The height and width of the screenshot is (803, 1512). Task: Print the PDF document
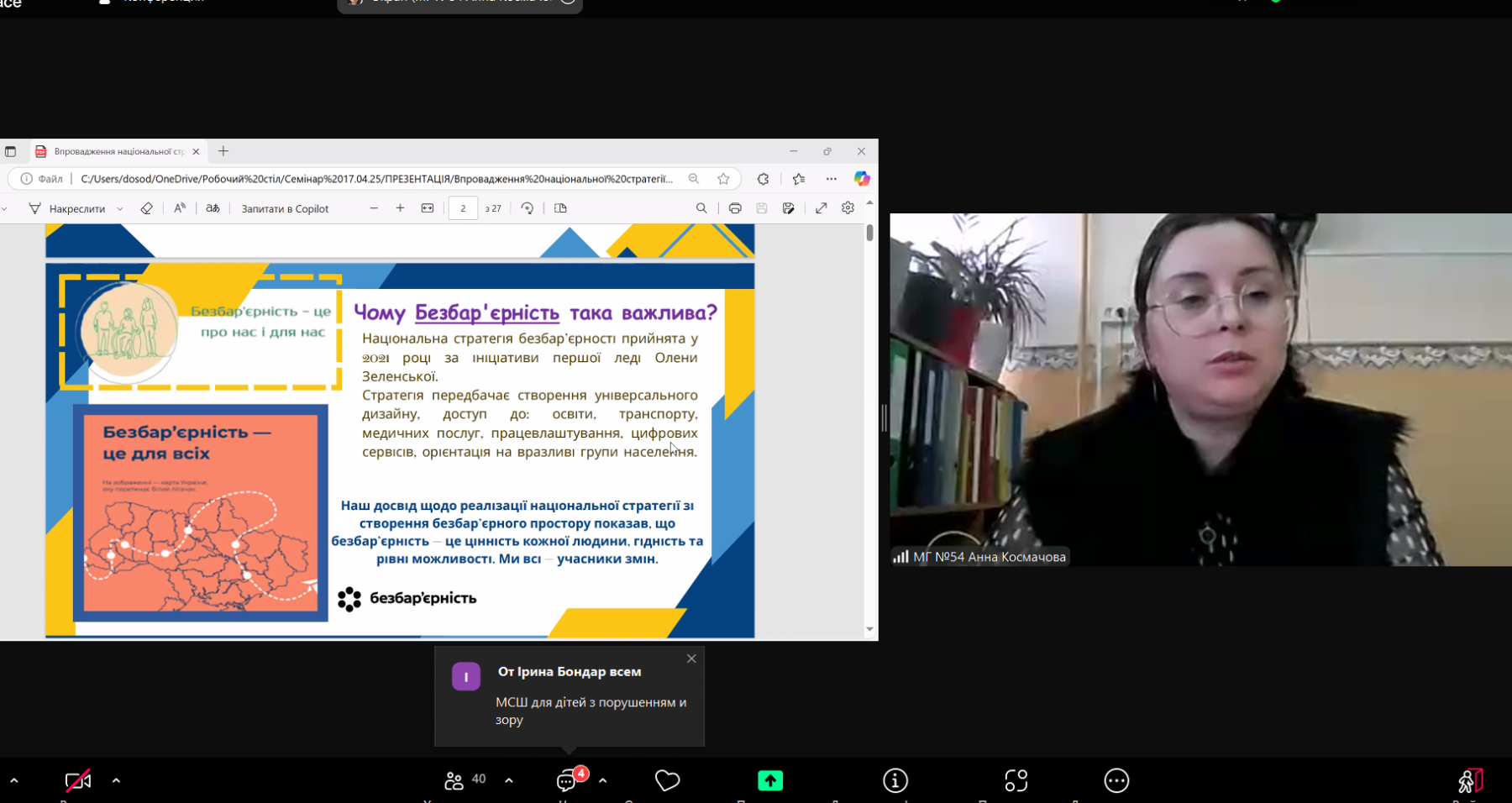tap(735, 208)
